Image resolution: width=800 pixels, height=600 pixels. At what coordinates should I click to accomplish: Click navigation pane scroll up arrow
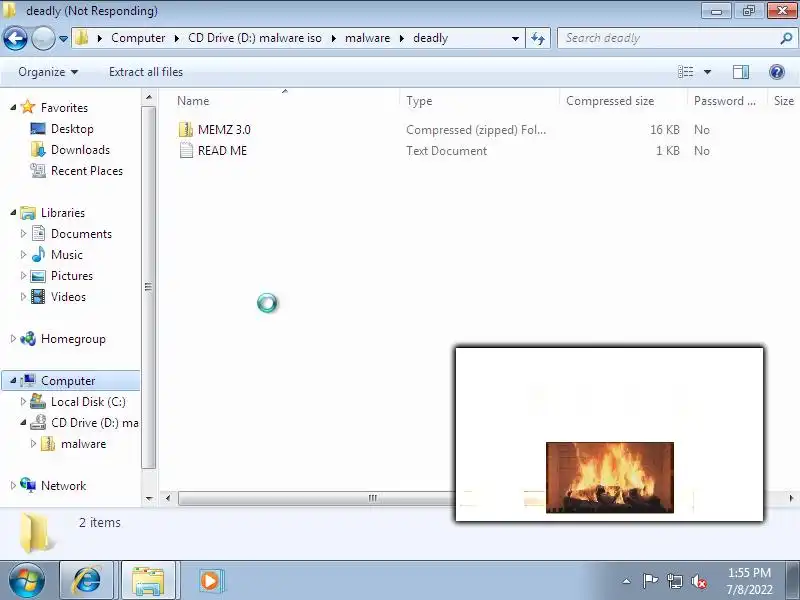[148, 97]
